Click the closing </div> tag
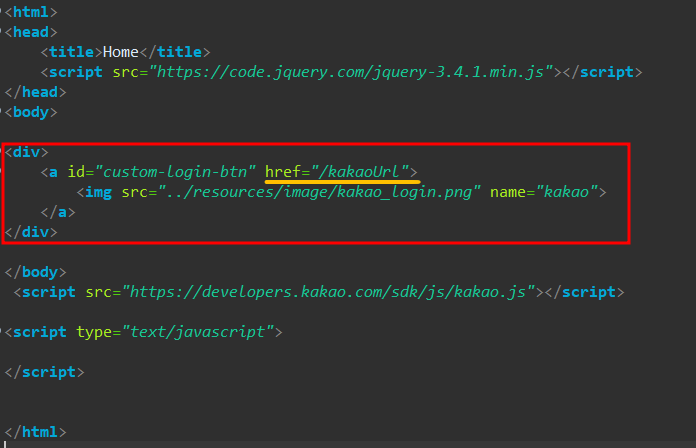The image size is (696, 448). tap(31, 232)
